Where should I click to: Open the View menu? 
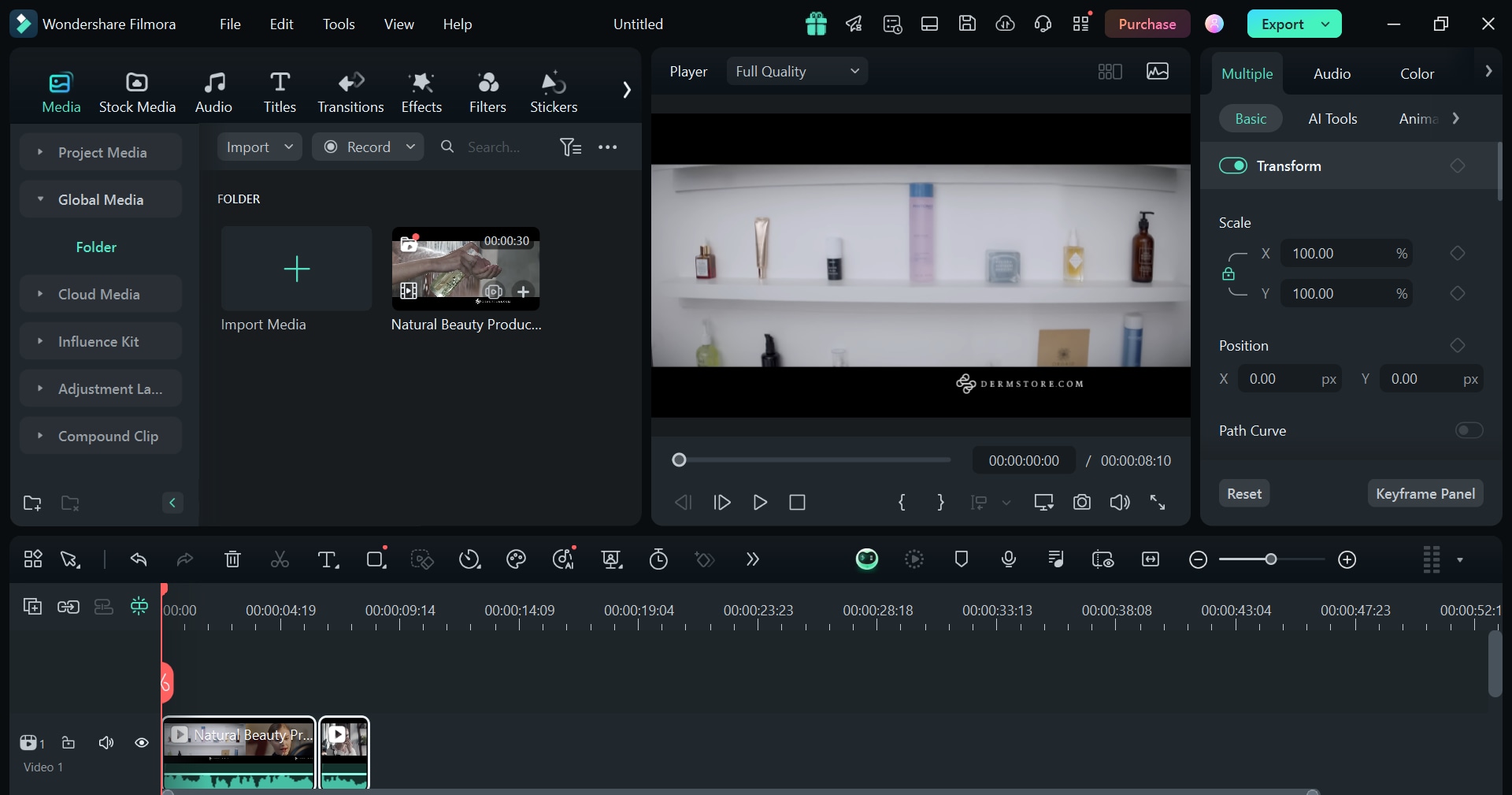coord(399,24)
